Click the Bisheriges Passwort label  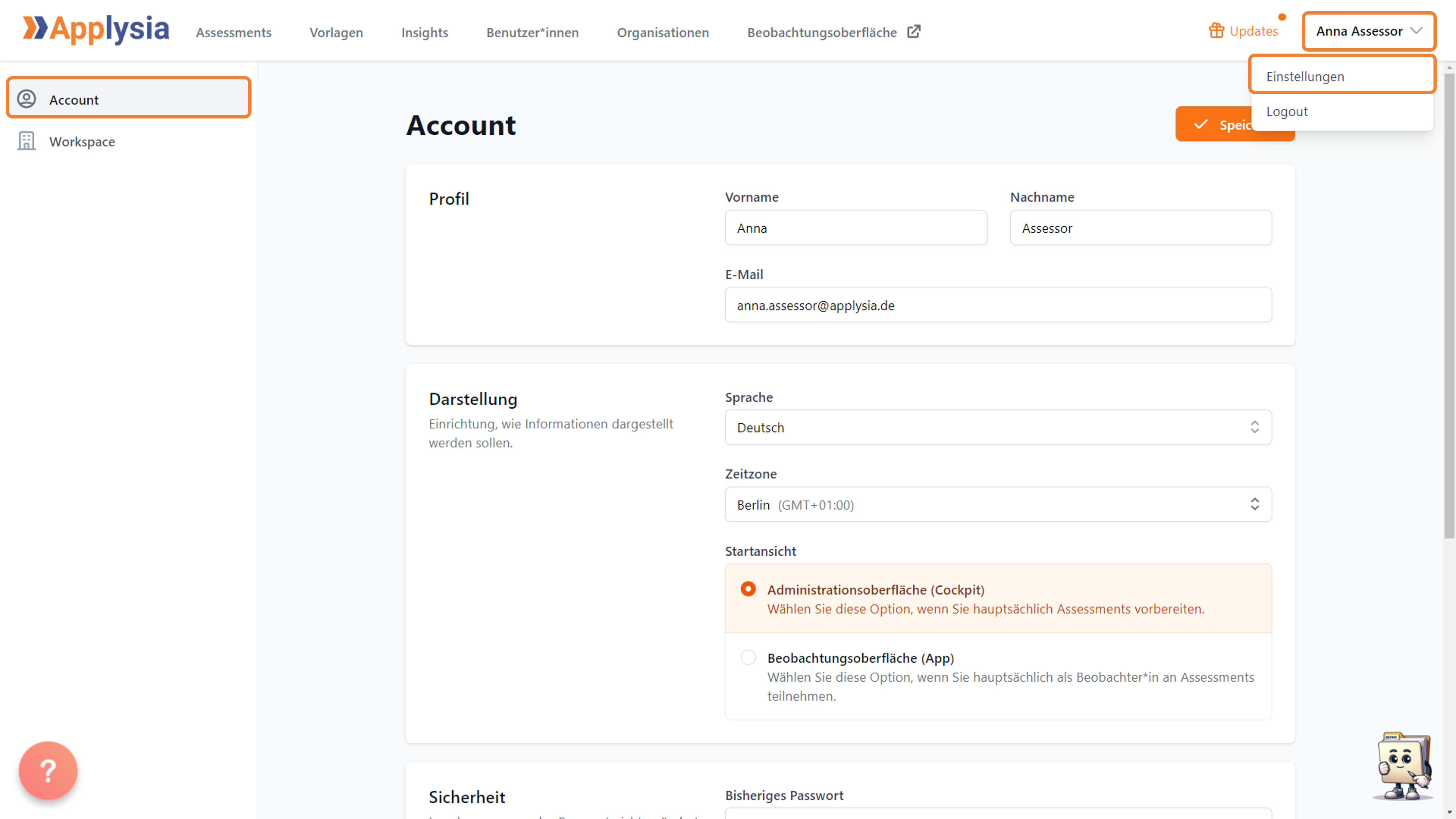[784, 795]
